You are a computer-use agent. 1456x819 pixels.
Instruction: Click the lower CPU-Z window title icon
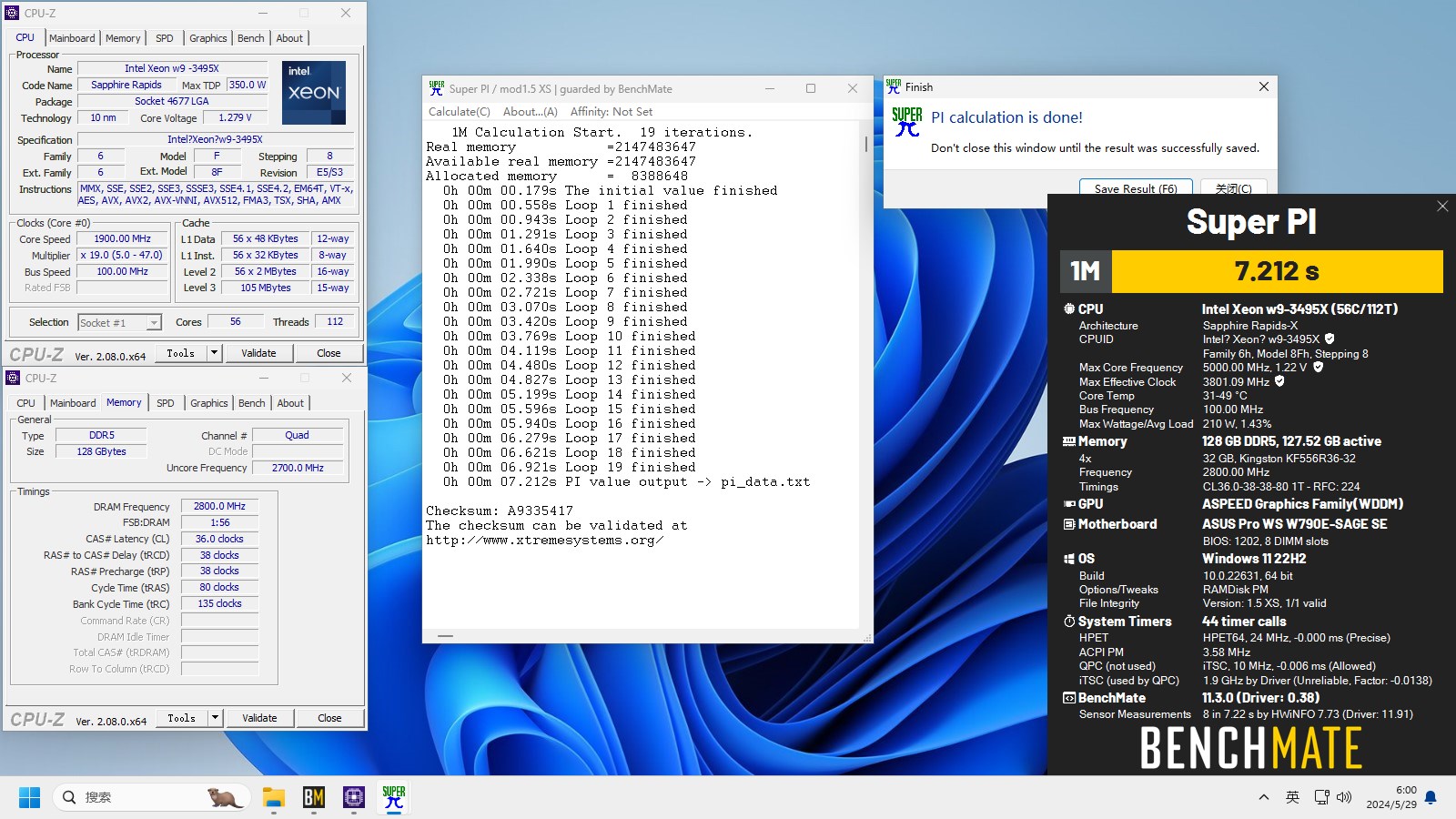point(13,378)
